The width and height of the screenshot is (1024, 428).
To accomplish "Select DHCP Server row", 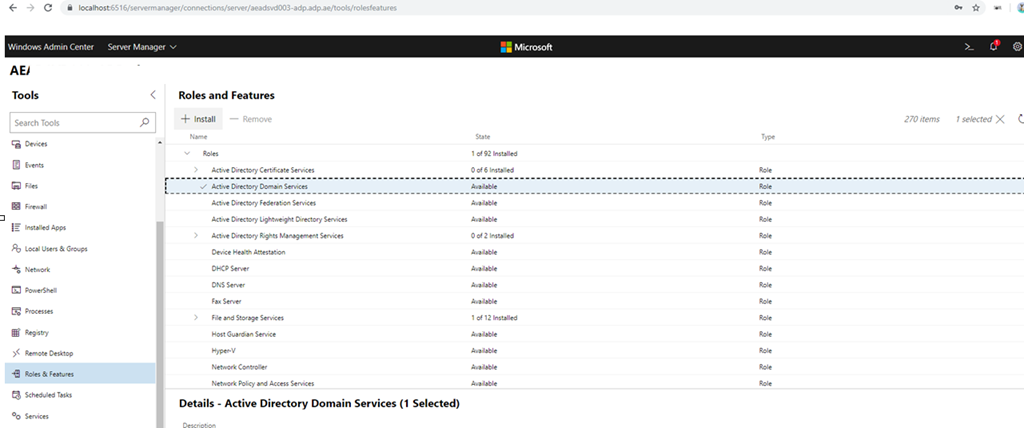I will click(594, 269).
